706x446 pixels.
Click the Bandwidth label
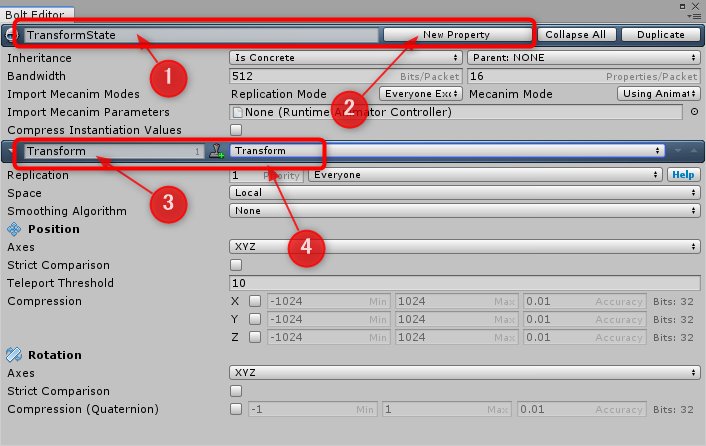(x=36, y=76)
